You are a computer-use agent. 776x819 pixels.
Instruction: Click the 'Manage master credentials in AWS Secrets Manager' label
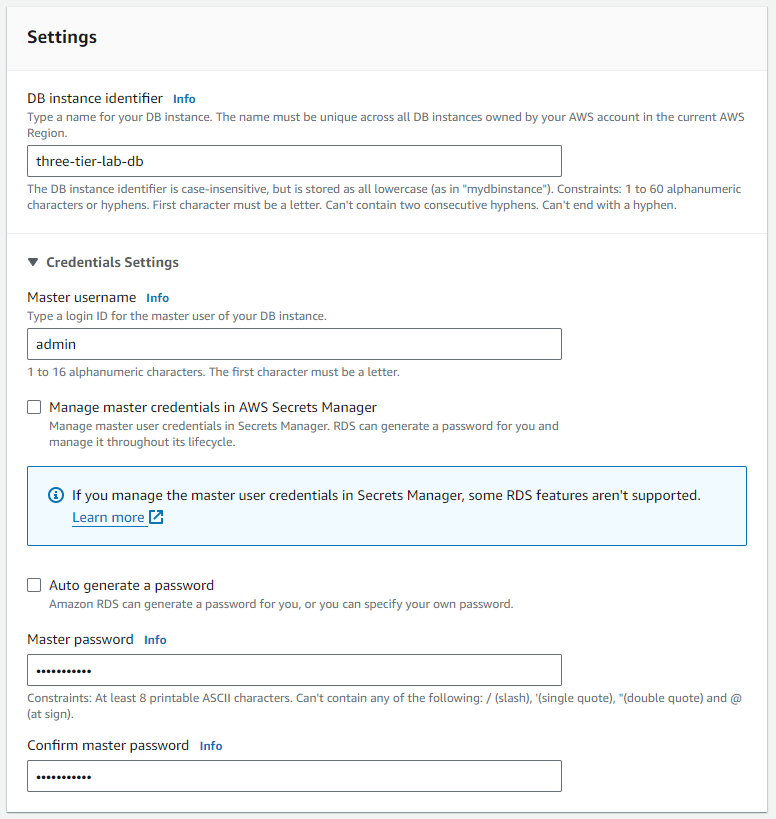[x=213, y=407]
